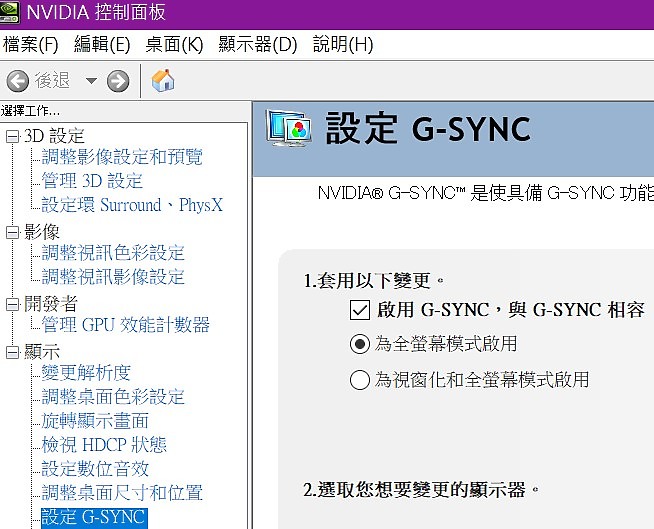
Task: Select 為全螢幕模式啟用 radio button
Action: [360, 344]
